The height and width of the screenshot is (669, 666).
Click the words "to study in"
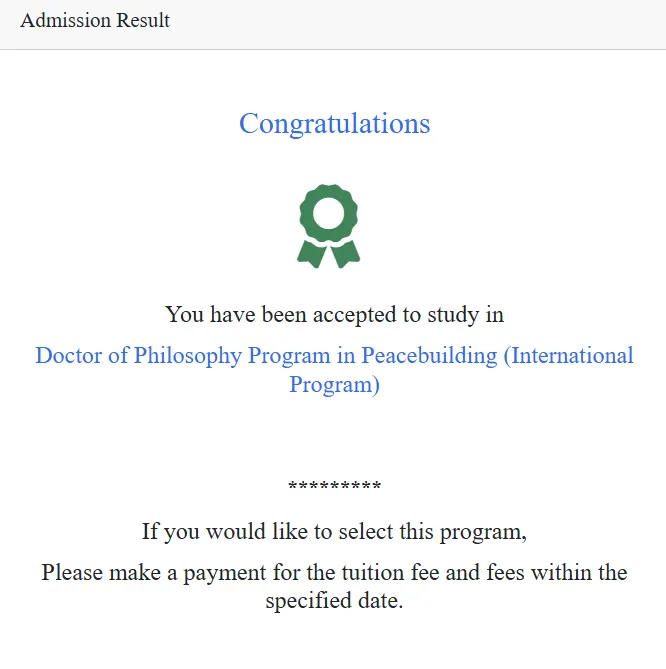click(x=453, y=314)
